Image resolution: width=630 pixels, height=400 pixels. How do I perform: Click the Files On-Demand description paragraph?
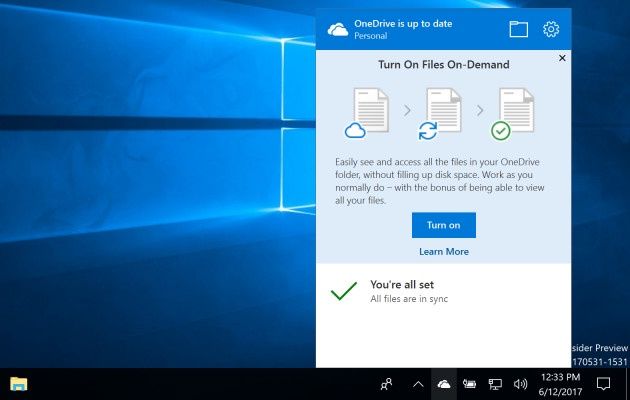440,181
